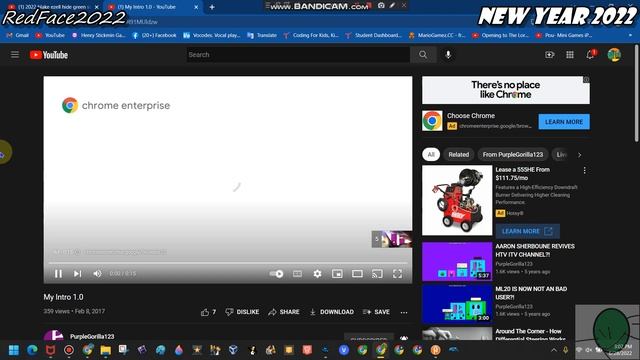The image size is (640, 360).
Task: Click the DOWNLOAD button
Action: click(331, 312)
